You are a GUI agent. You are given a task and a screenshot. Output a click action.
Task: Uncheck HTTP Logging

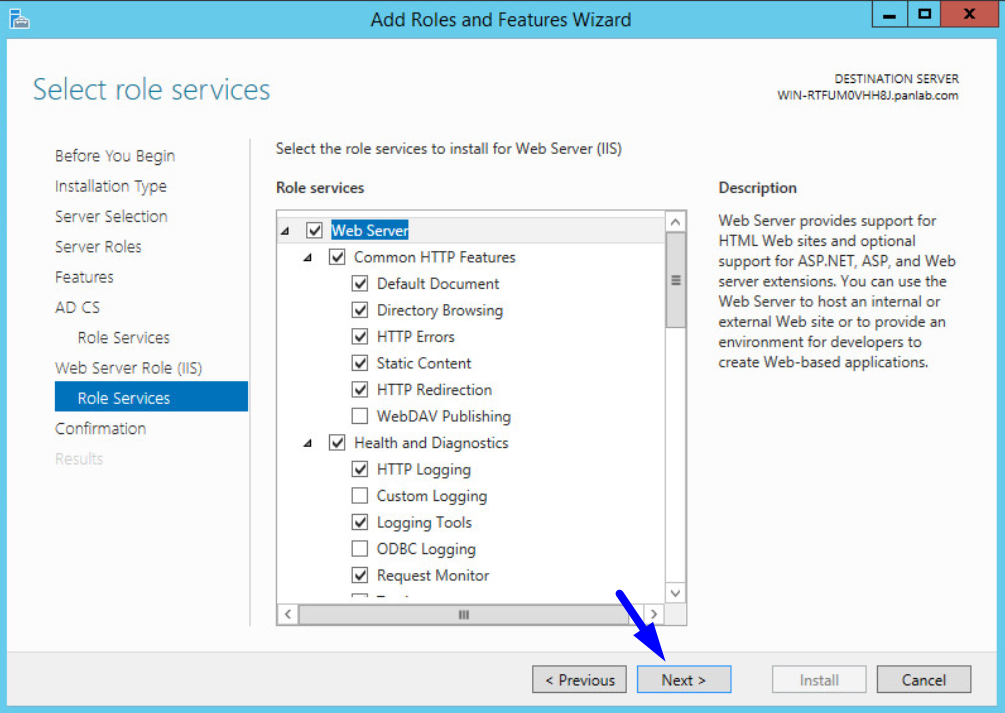click(x=360, y=468)
